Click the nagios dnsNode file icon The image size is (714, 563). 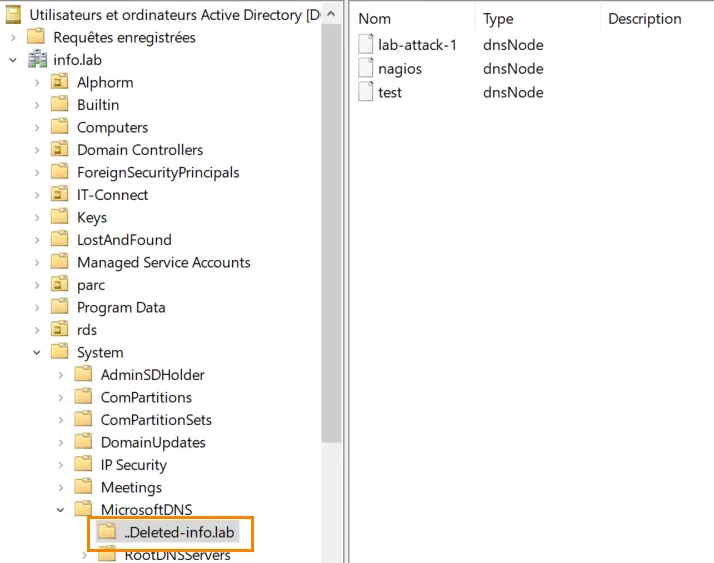coord(366,69)
